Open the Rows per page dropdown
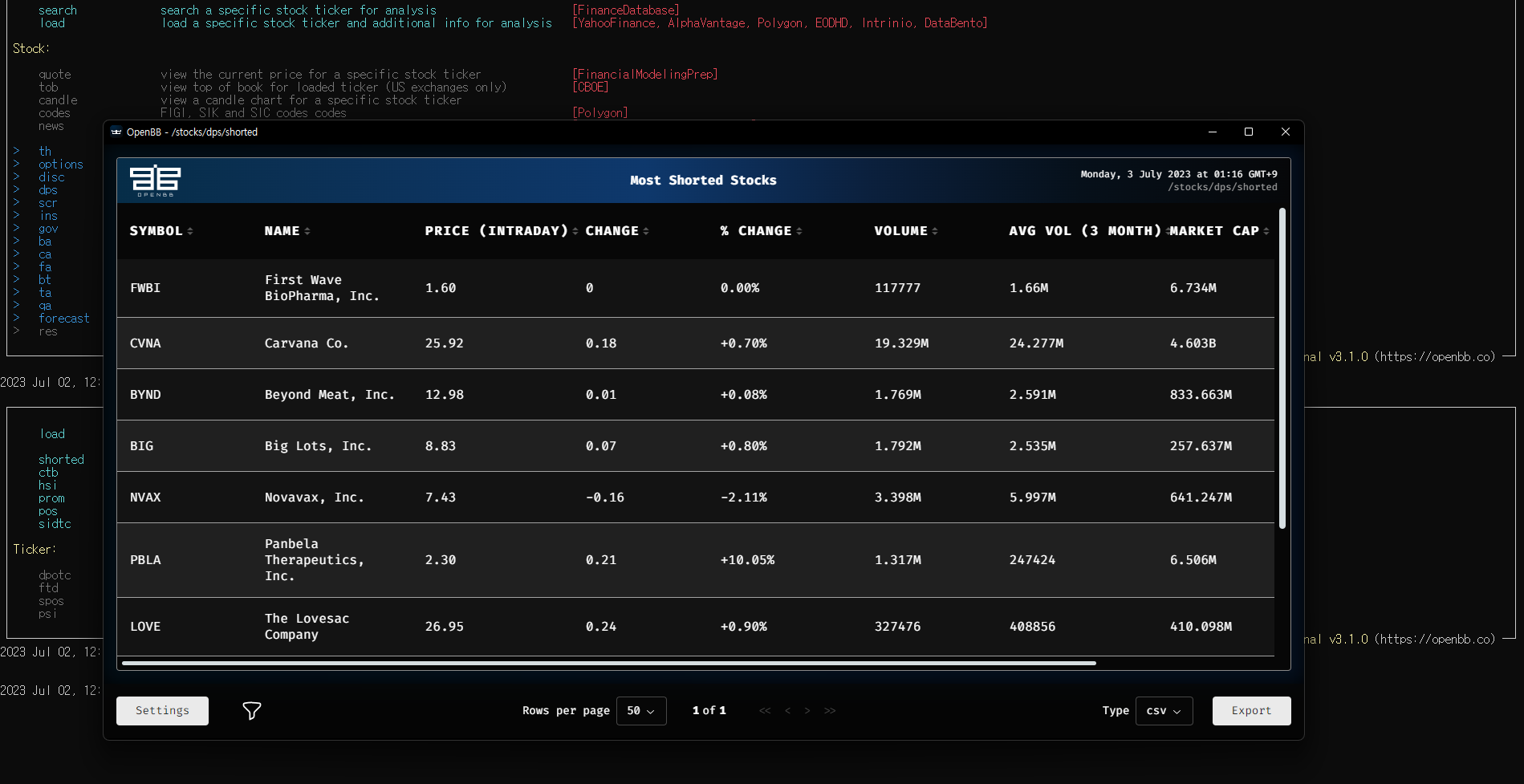This screenshot has height=784, width=1524. (x=641, y=711)
